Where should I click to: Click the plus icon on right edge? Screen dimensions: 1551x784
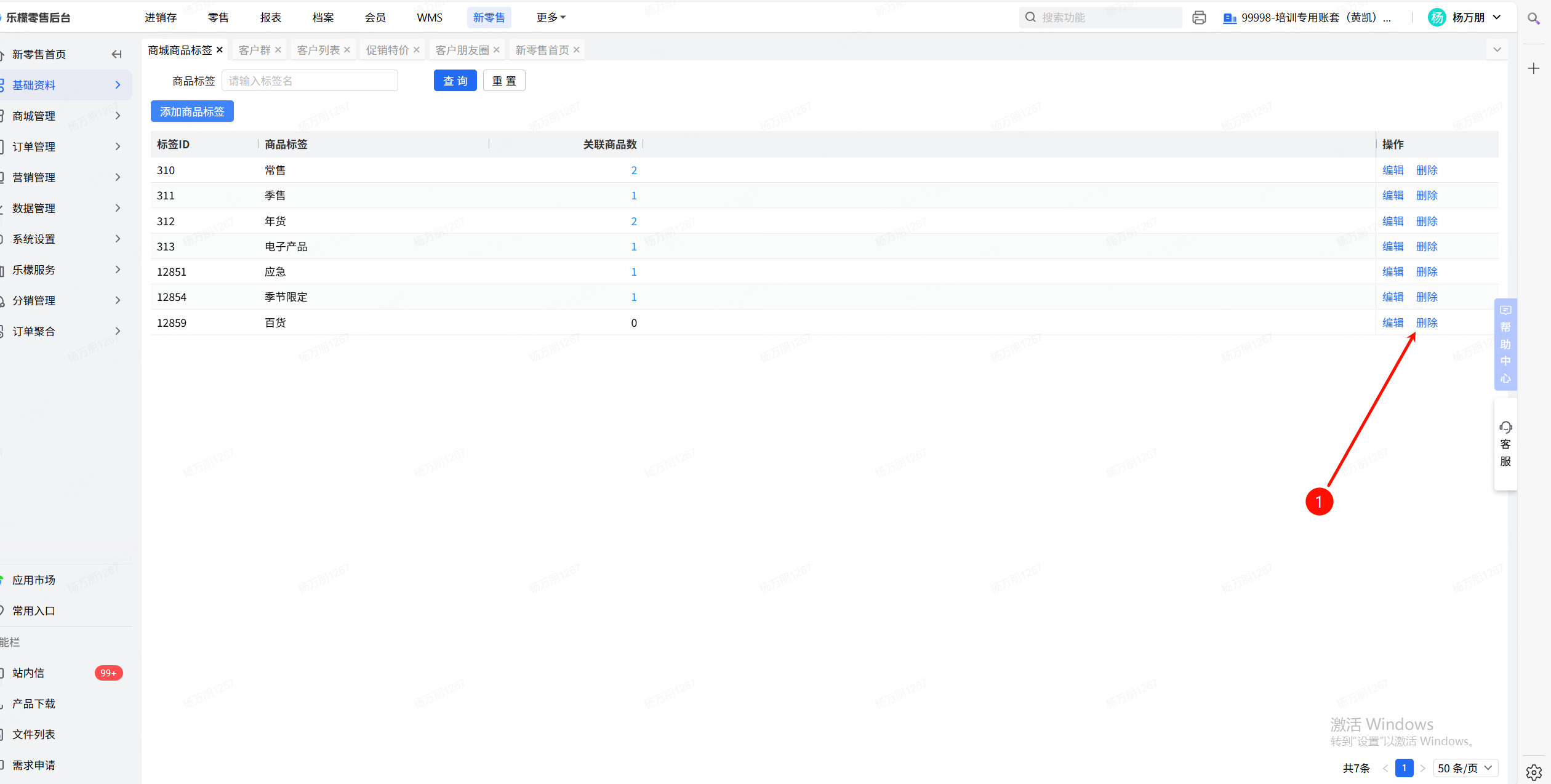(1533, 69)
